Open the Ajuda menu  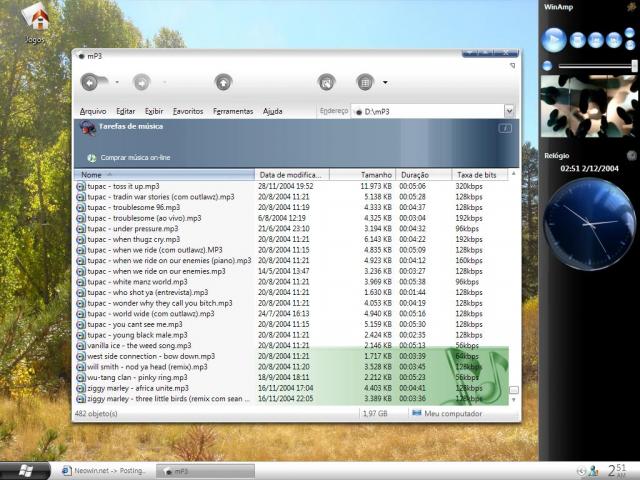[273, 111]
